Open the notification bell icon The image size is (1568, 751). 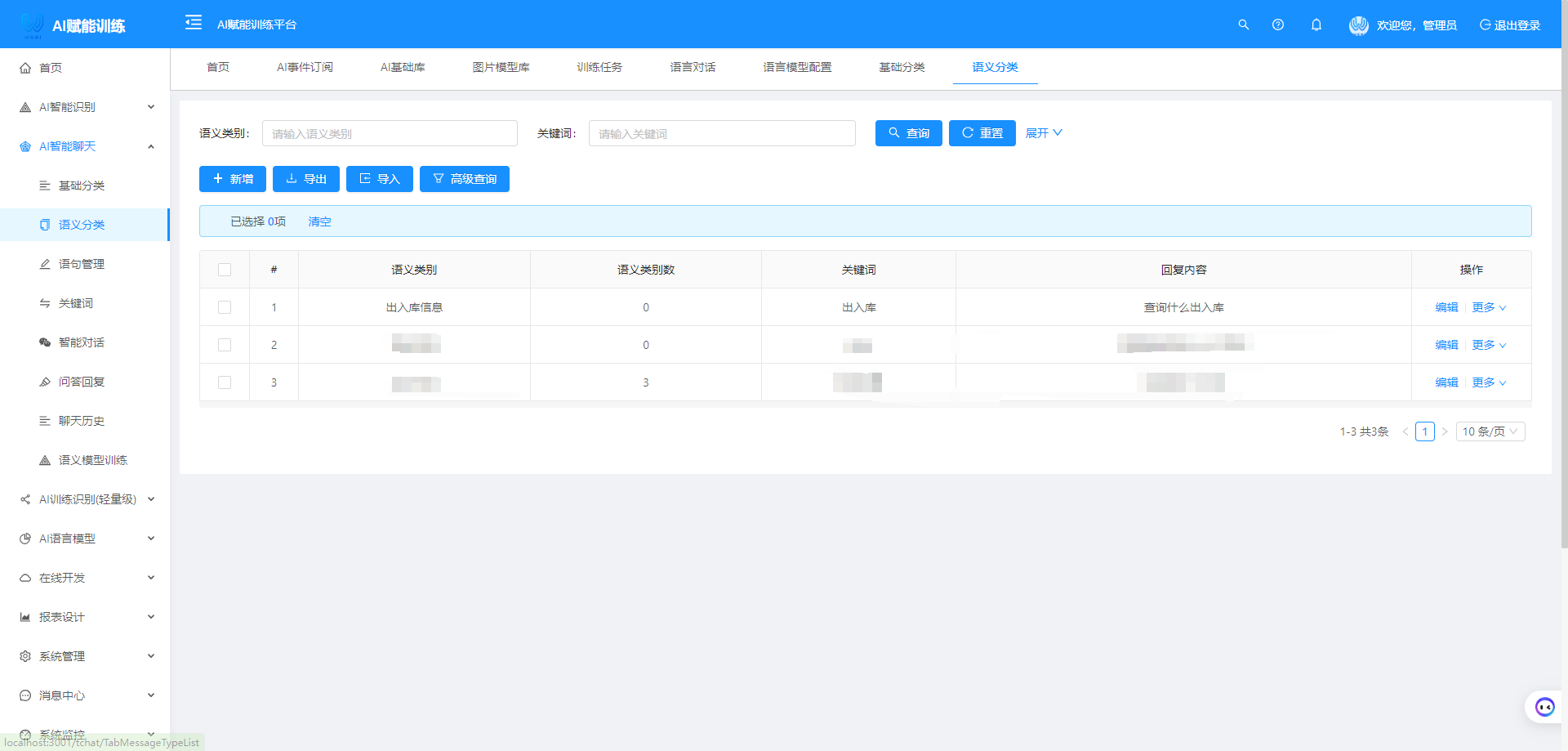(1316, 25)
